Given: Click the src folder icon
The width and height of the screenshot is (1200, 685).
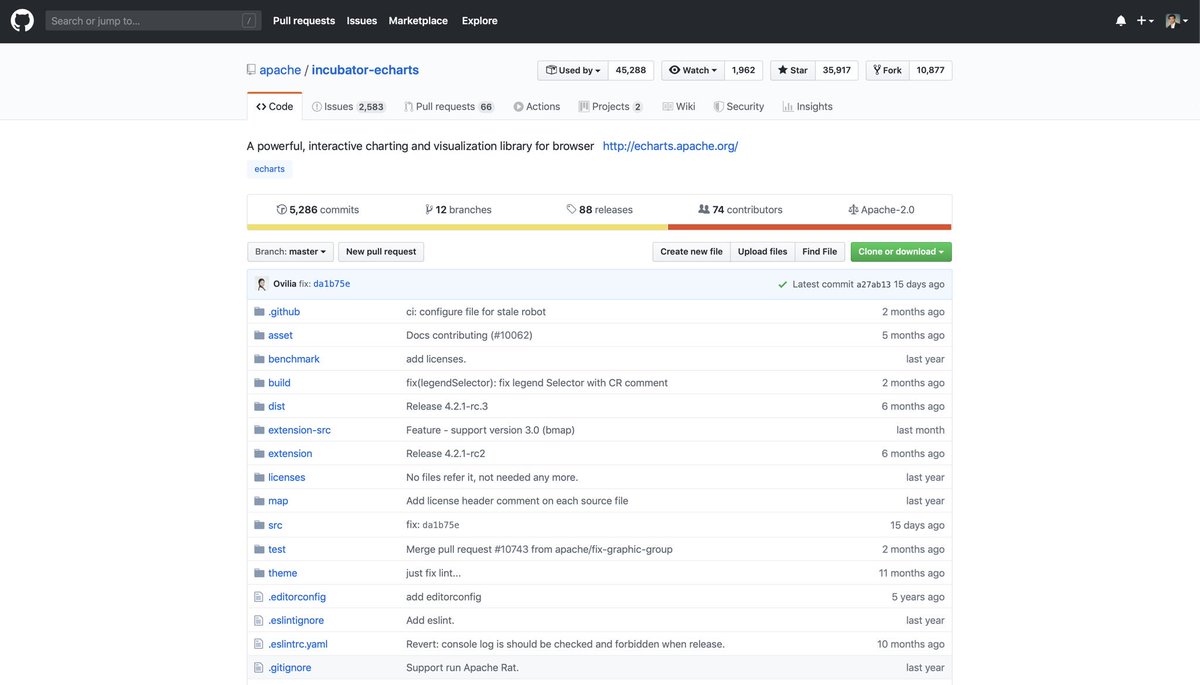Looking at the screenshot, I should (259, 525).
